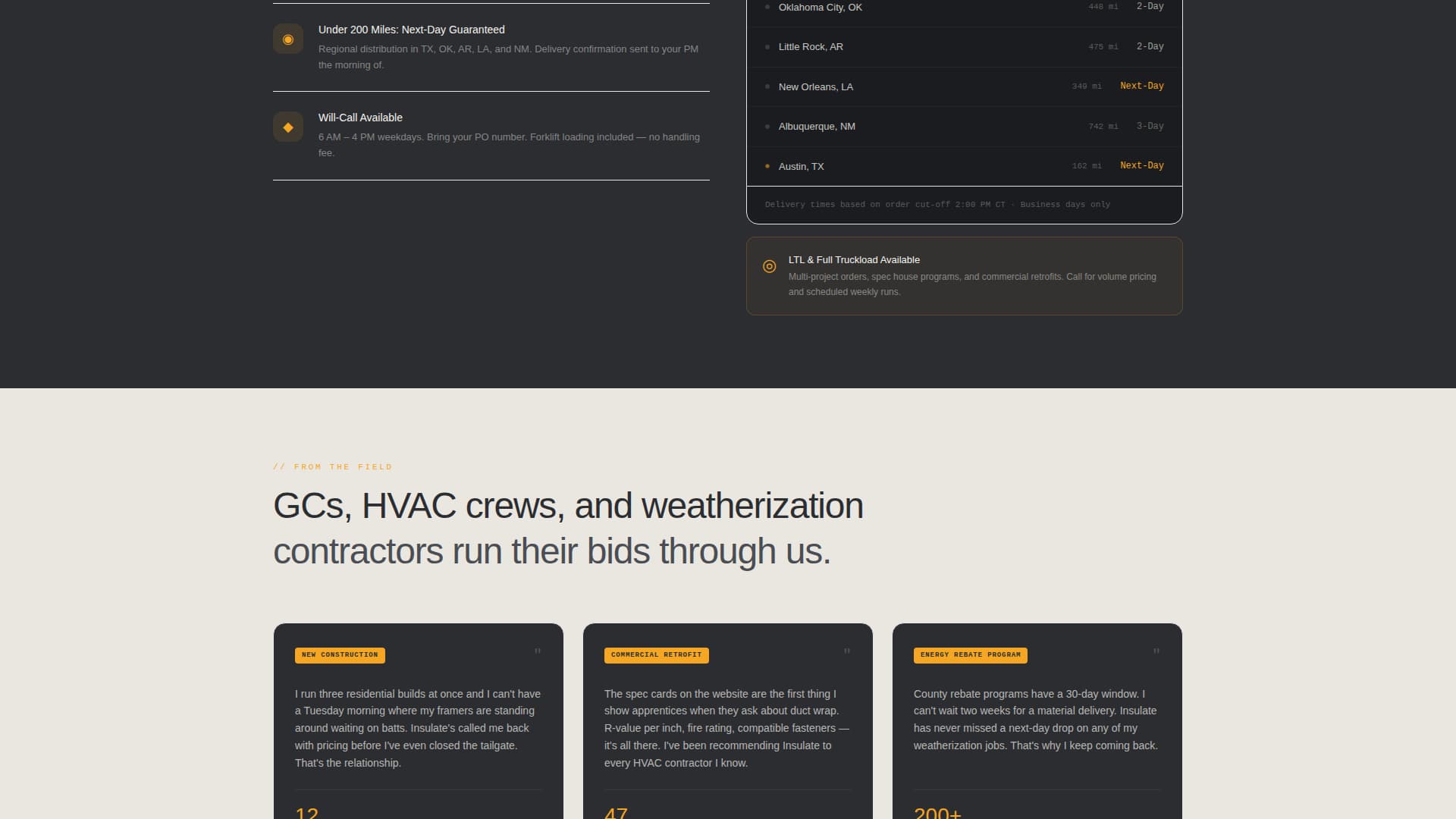The height and width of the screenshot is (819, 1456).
Task: Click the diamond icon beside Will-Call Available
Action: (x=288, y=127)
